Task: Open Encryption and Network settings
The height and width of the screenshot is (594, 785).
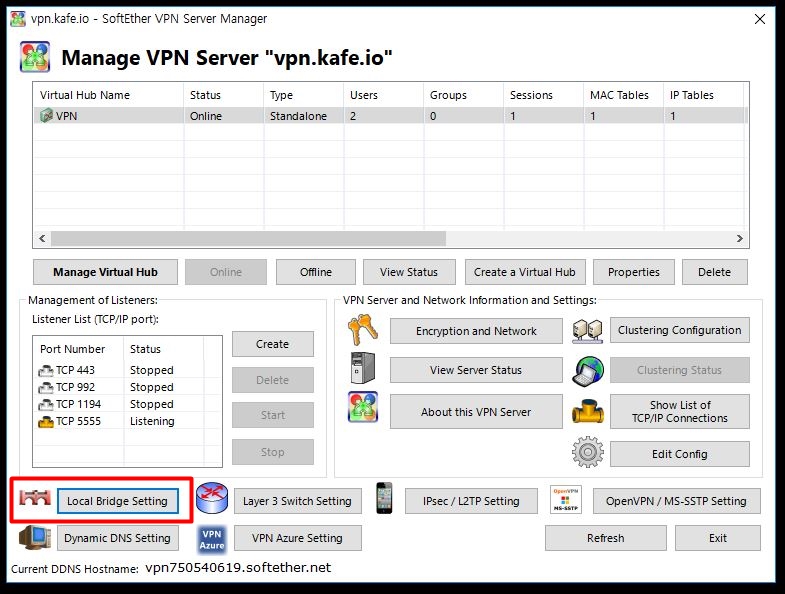Action: 476,331
